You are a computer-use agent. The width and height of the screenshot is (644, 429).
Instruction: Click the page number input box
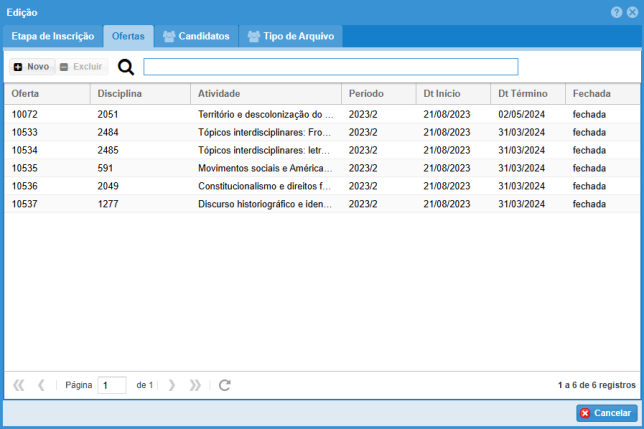click(112, 385)
